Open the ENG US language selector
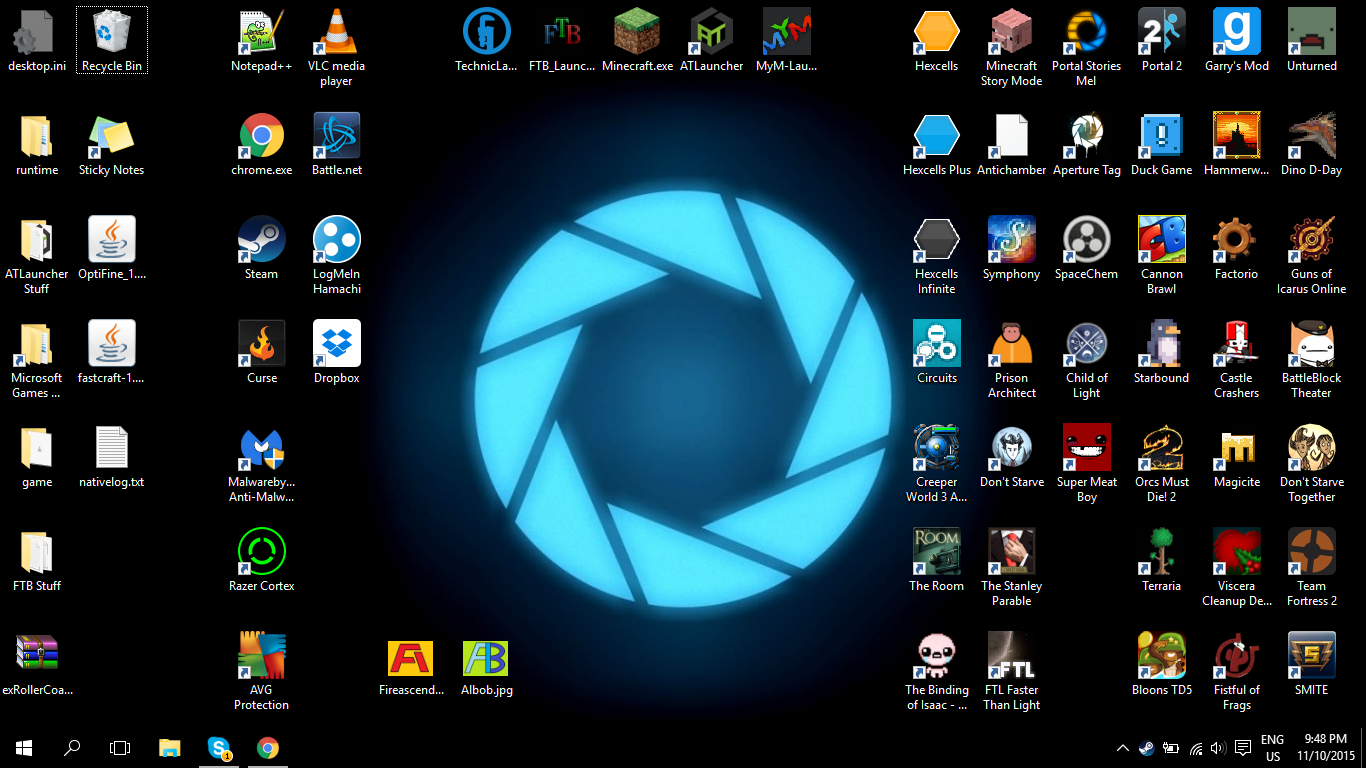Viewport: 1366px width, 768px height. pos(1272,748)
